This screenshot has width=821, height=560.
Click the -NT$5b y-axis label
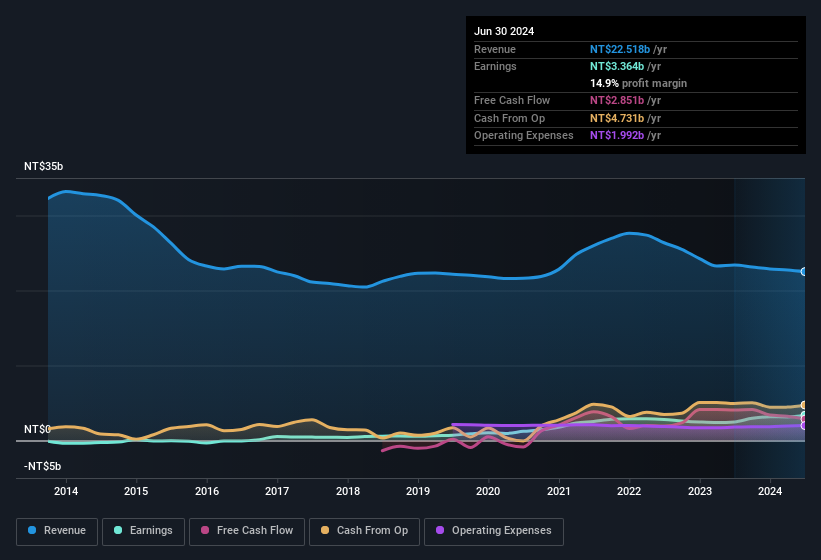tap(42, 466)
